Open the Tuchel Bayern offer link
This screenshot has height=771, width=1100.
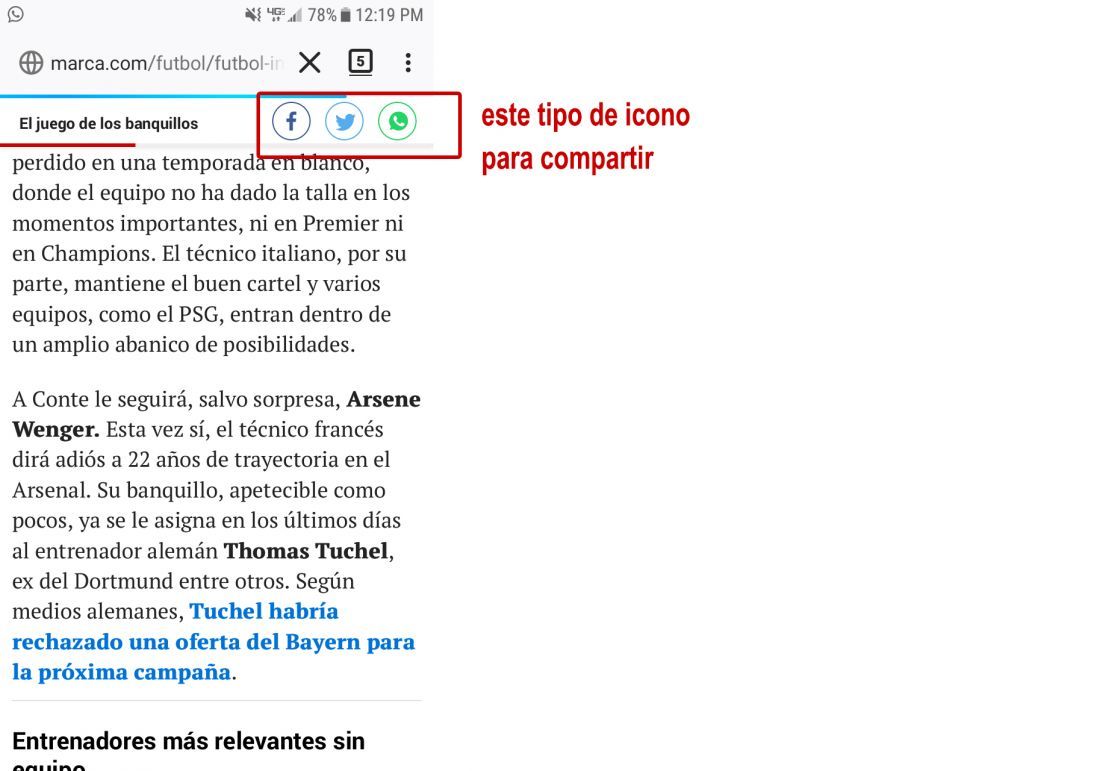coord(213,641)
